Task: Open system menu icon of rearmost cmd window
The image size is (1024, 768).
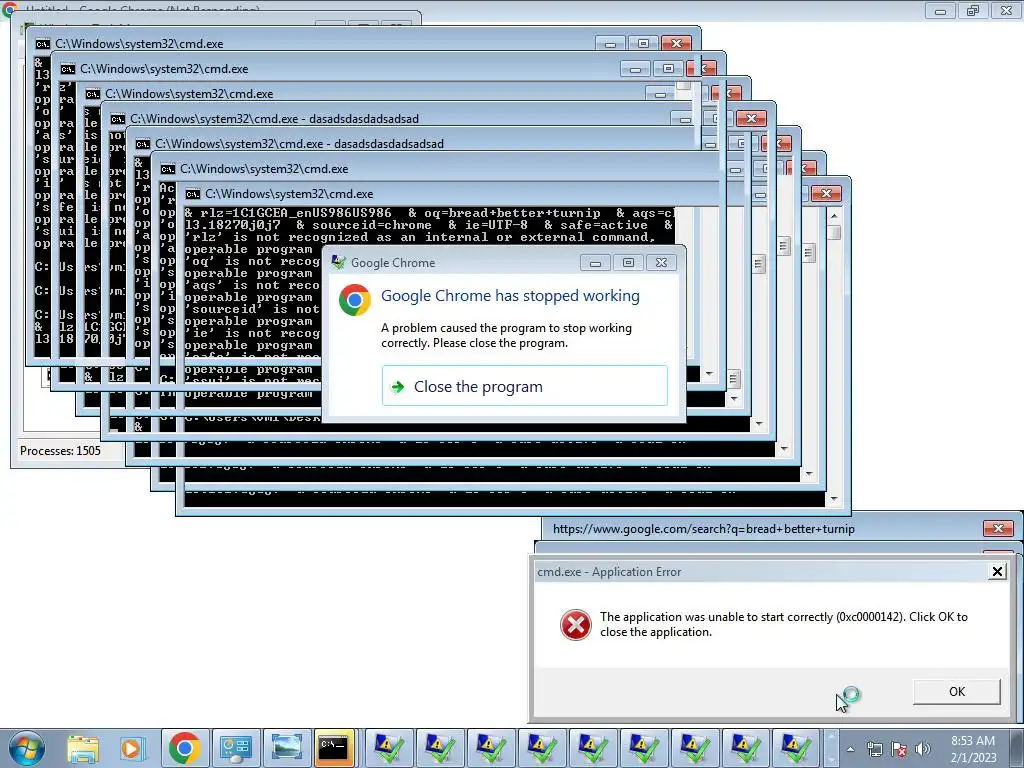Action: point(42,44)
